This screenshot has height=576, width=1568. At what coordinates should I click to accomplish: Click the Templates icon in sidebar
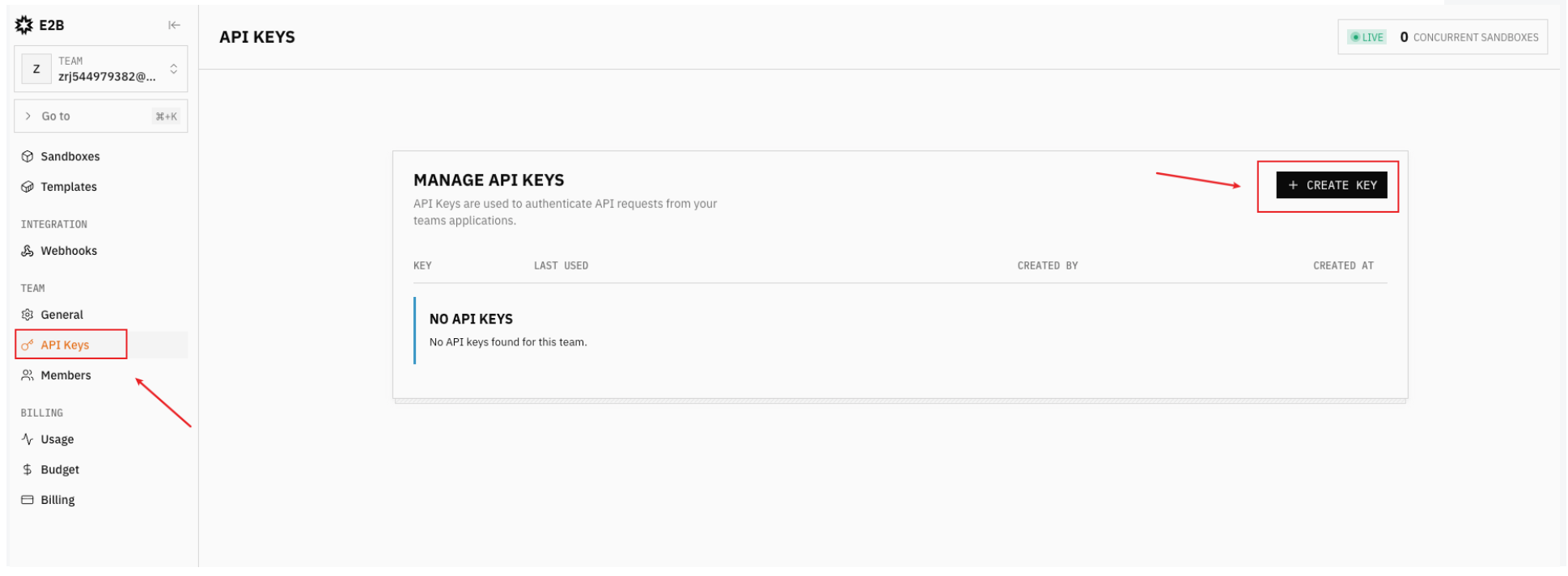coord(28,187)
